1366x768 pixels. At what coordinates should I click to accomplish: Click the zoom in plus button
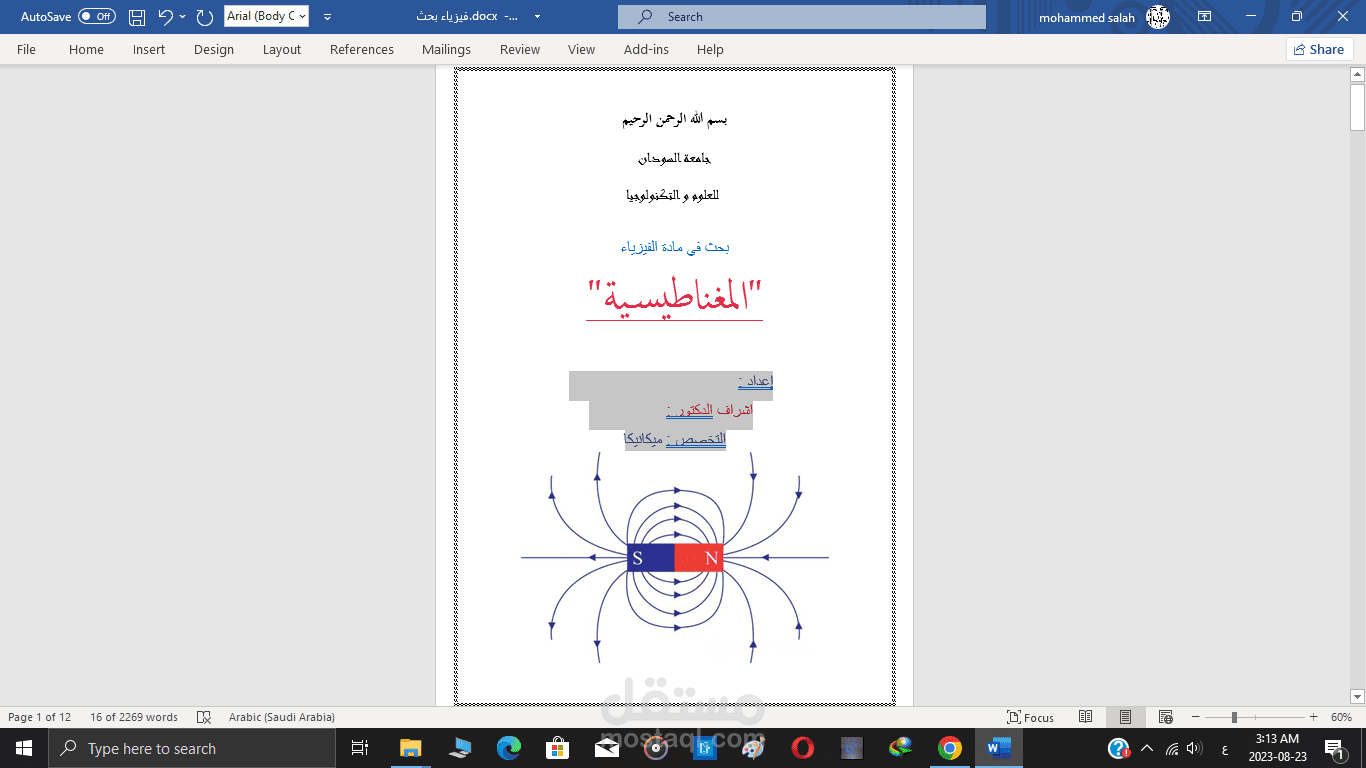coord(1313,717)
